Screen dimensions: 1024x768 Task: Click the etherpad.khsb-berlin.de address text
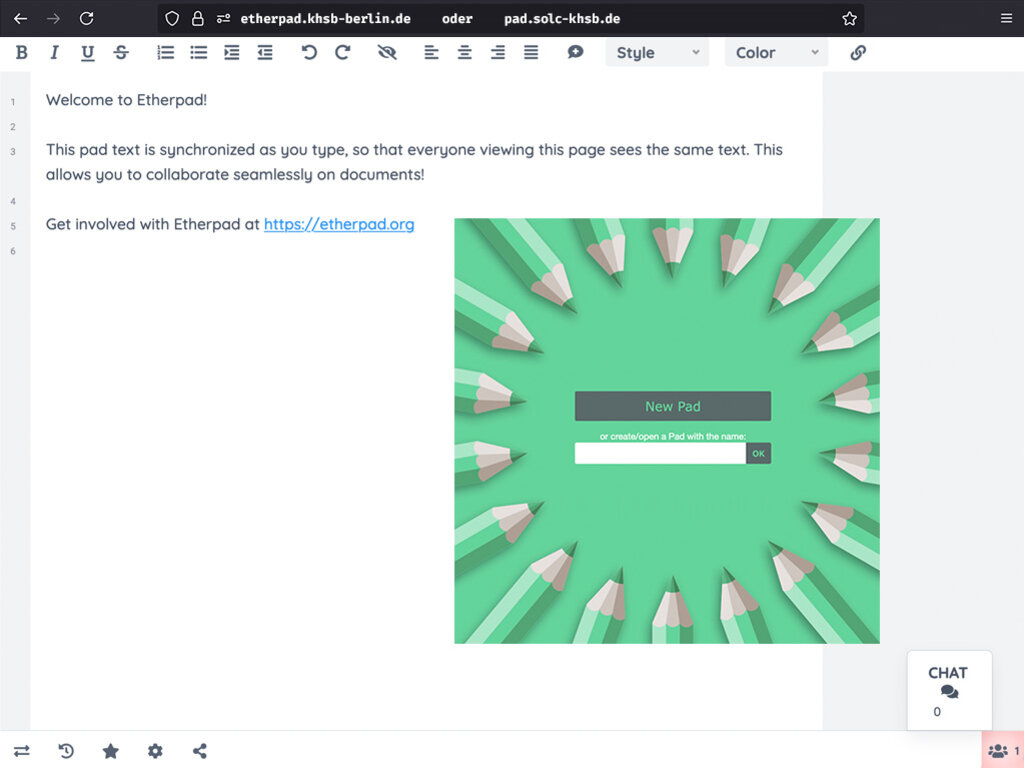pos(325,19)
